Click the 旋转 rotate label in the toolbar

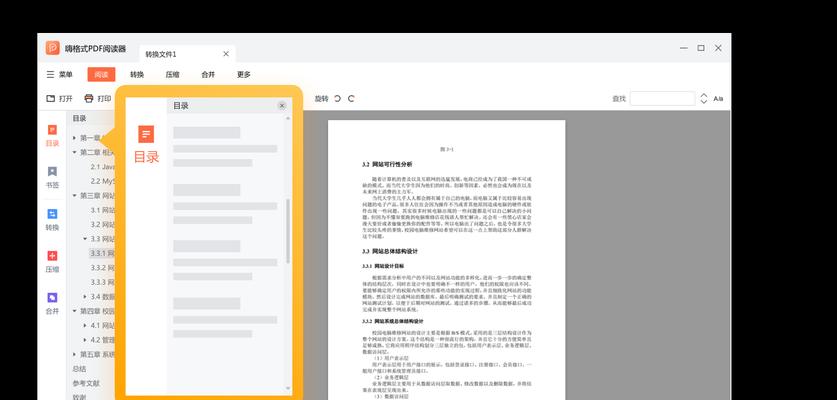321,99
